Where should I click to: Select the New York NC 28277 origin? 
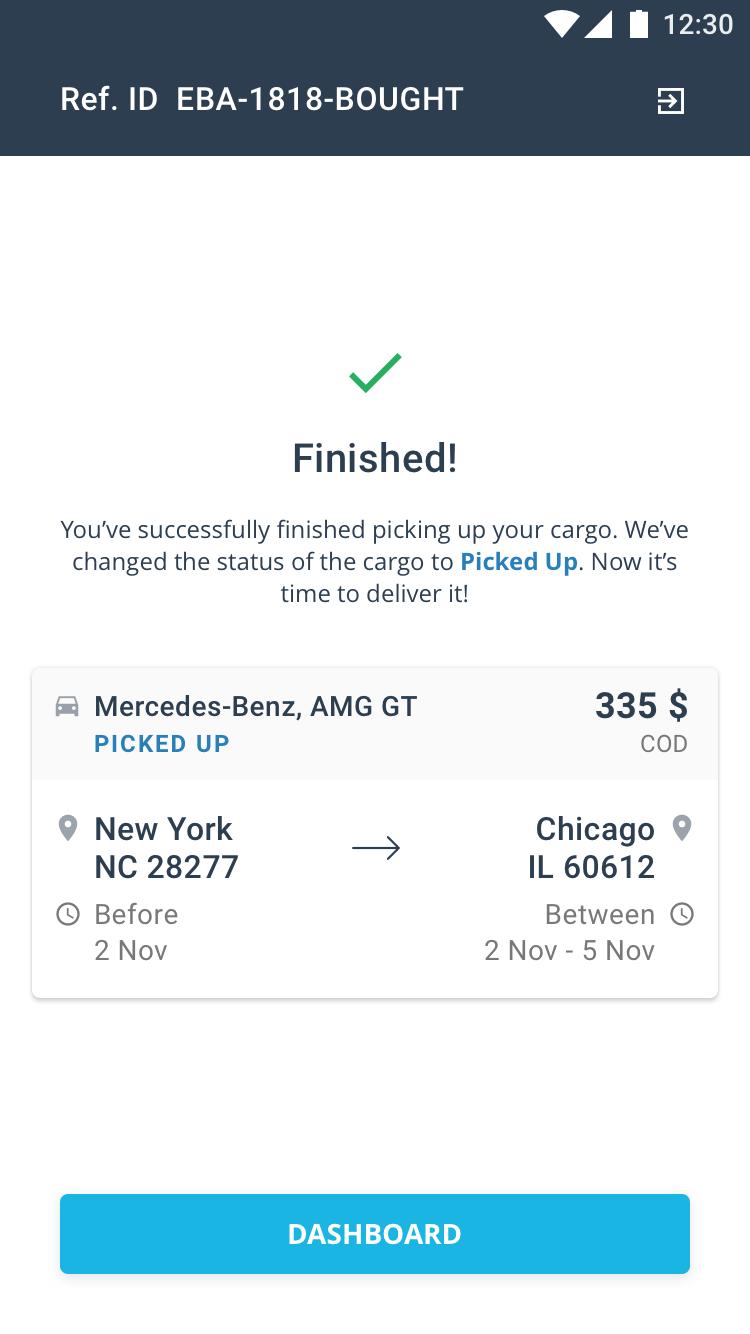(x=166, y=847)
